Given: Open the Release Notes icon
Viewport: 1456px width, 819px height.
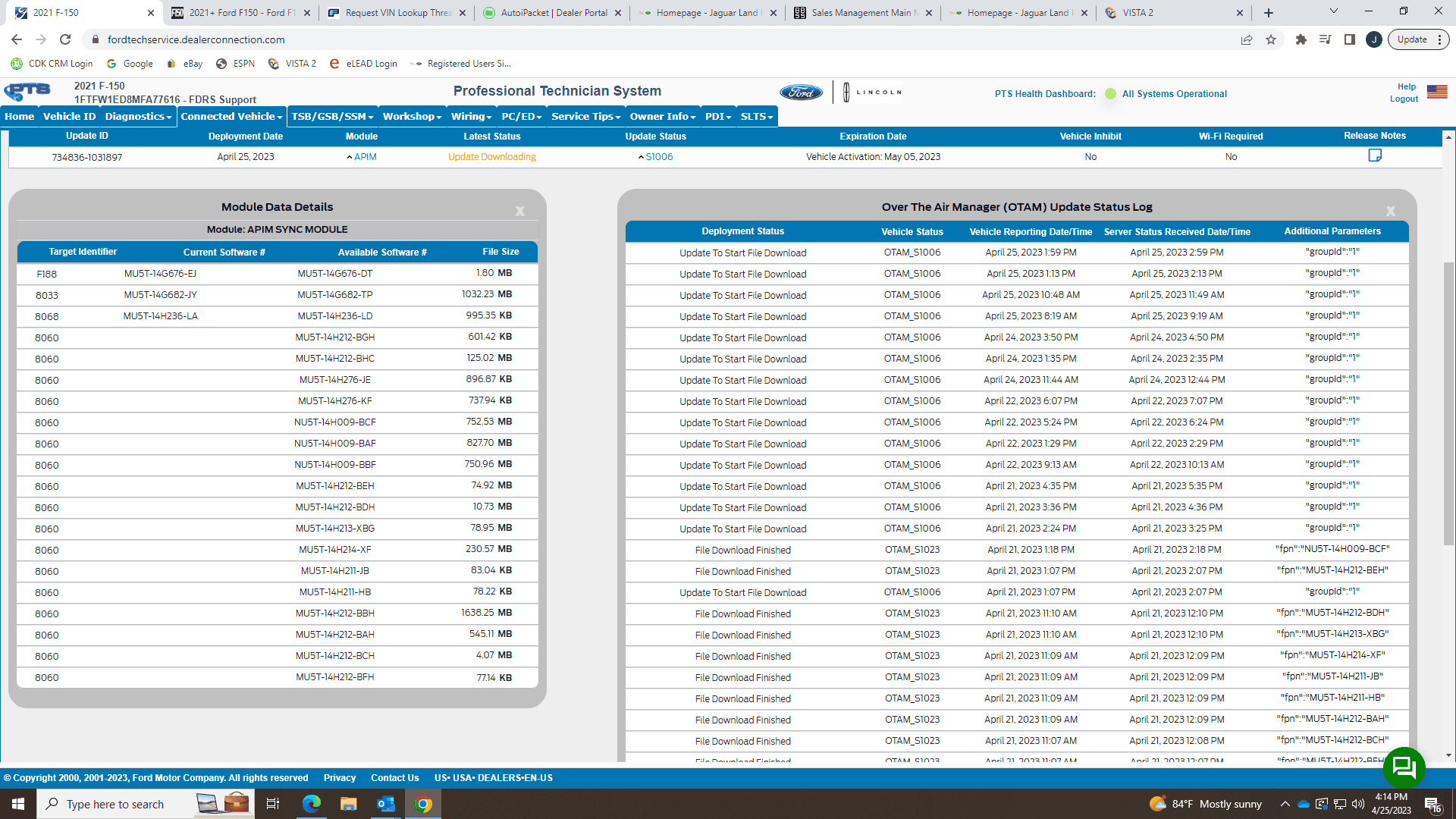Looking at the screenshot, I should (x=1374, y=155).
